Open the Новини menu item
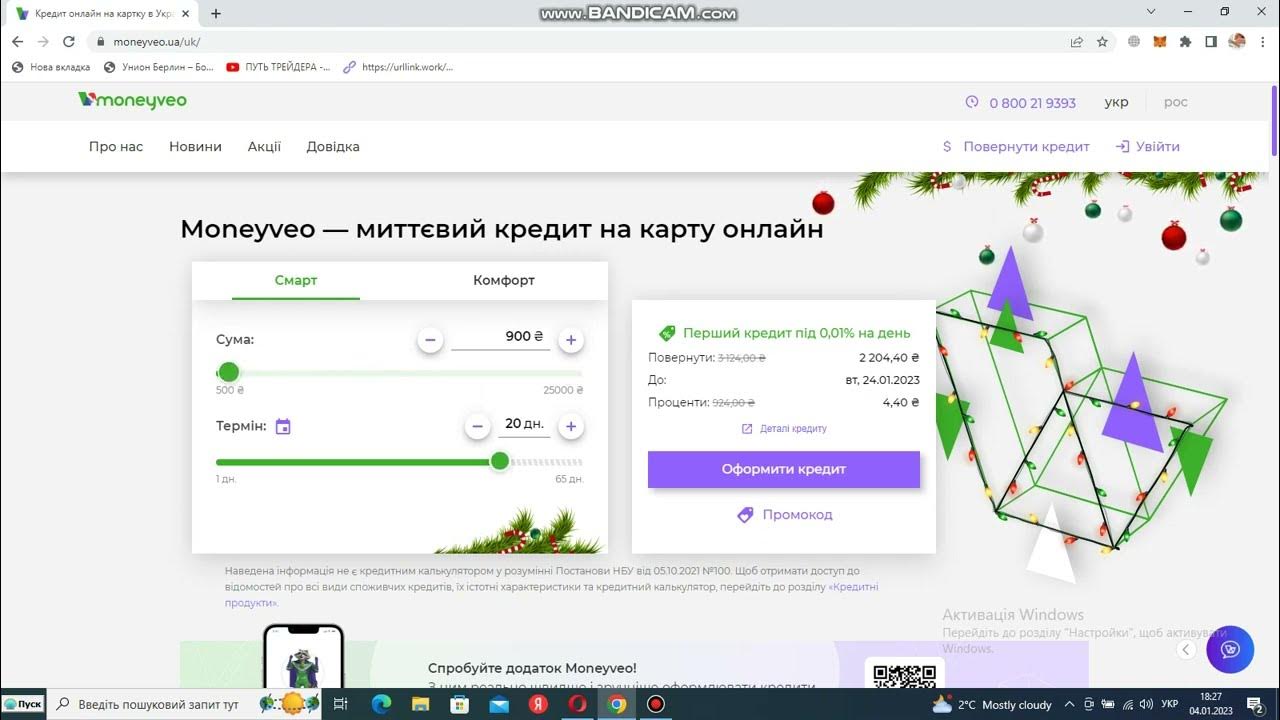 pos(195,147)
